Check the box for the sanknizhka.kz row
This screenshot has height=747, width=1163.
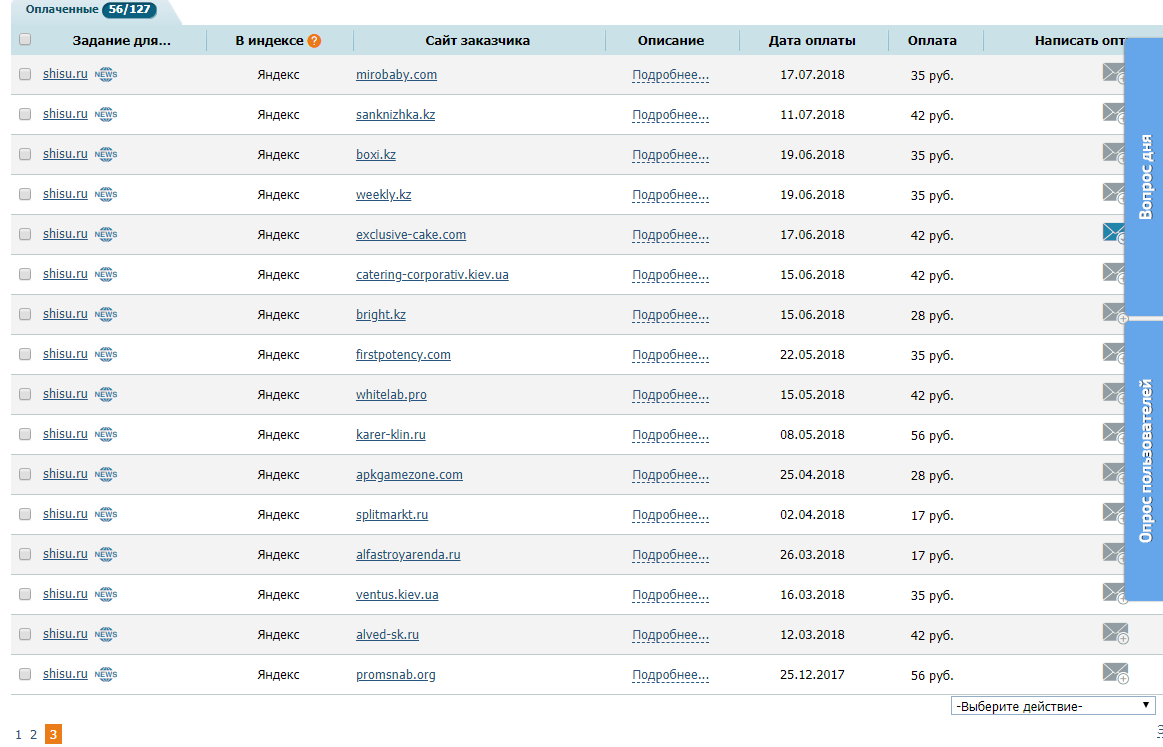tap(25, 114)
